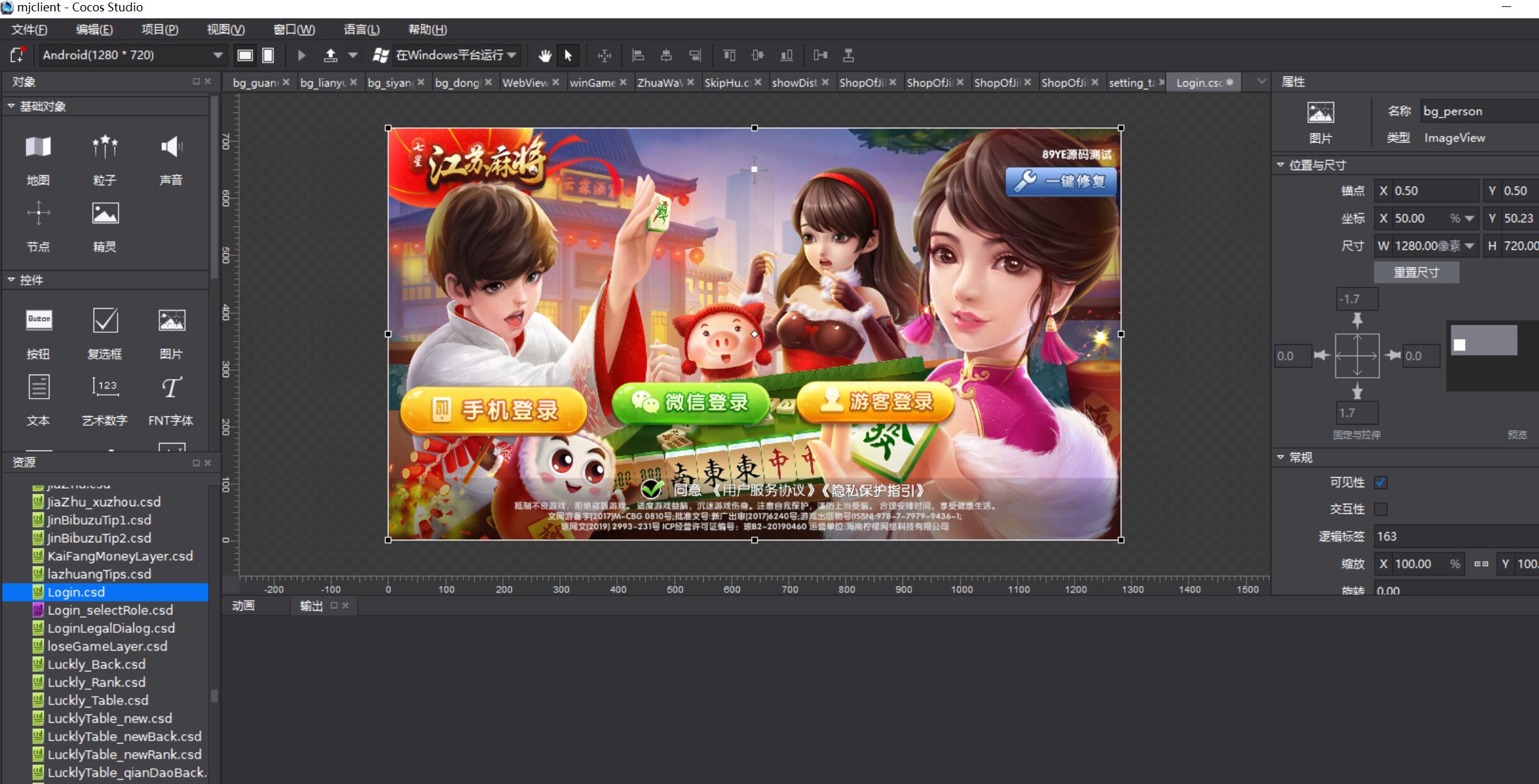
Task: Click the publish upload icon
Action: [x=330, y=56]
